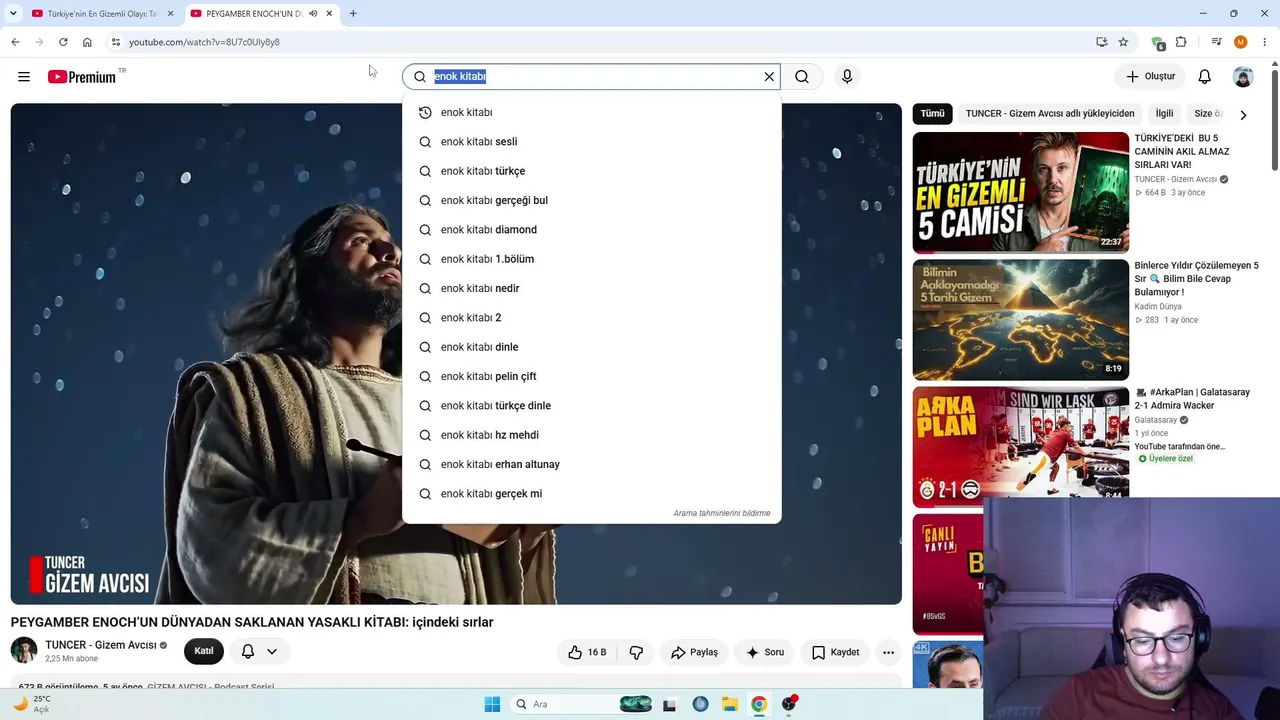Choose suggestion 'enok kitabı pelin çift'
Viewport: 1280px width, 720px height.
[592, 376]
